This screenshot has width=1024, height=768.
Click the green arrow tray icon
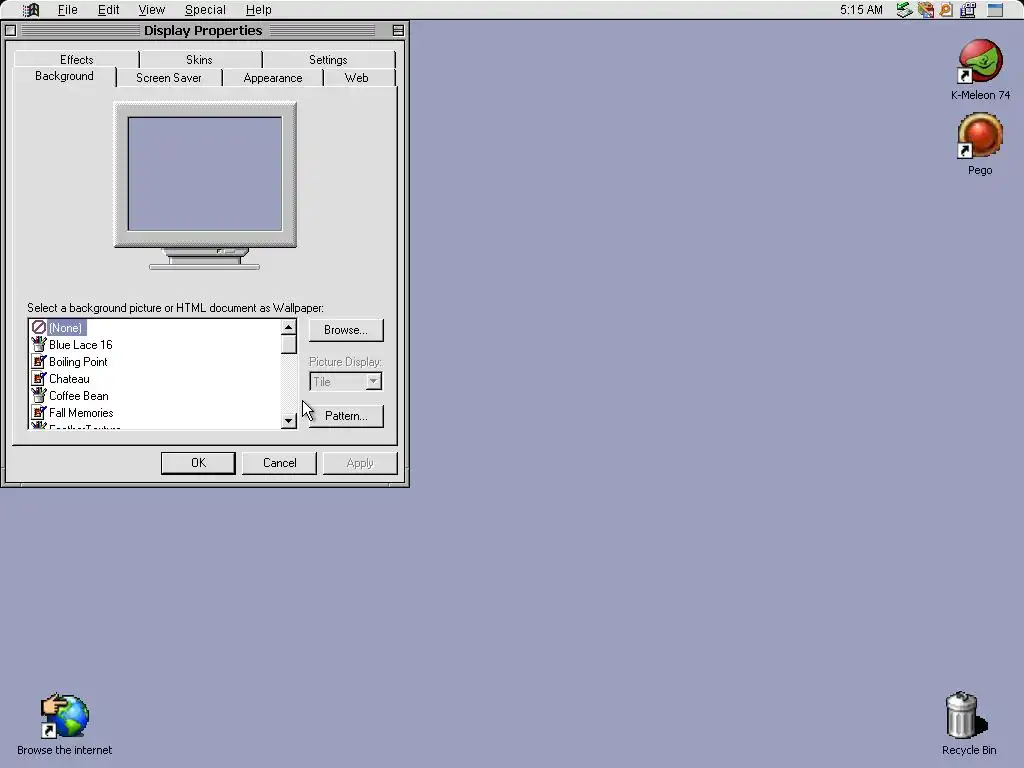[904, 10]
